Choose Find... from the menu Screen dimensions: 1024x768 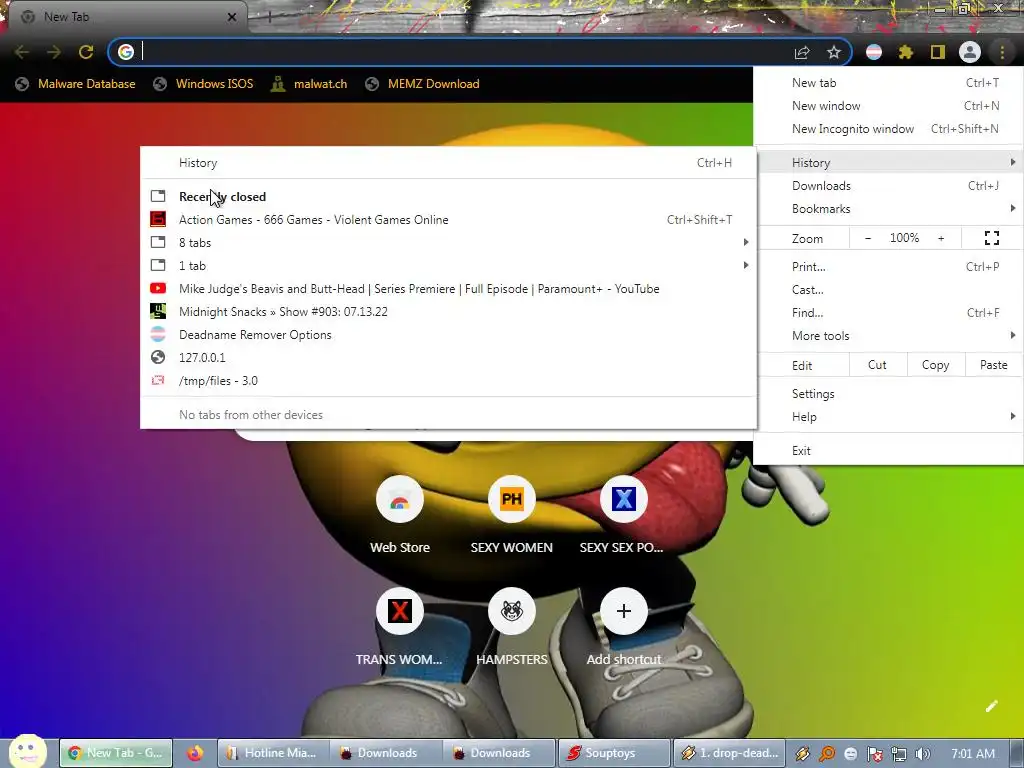click(888, 312)
